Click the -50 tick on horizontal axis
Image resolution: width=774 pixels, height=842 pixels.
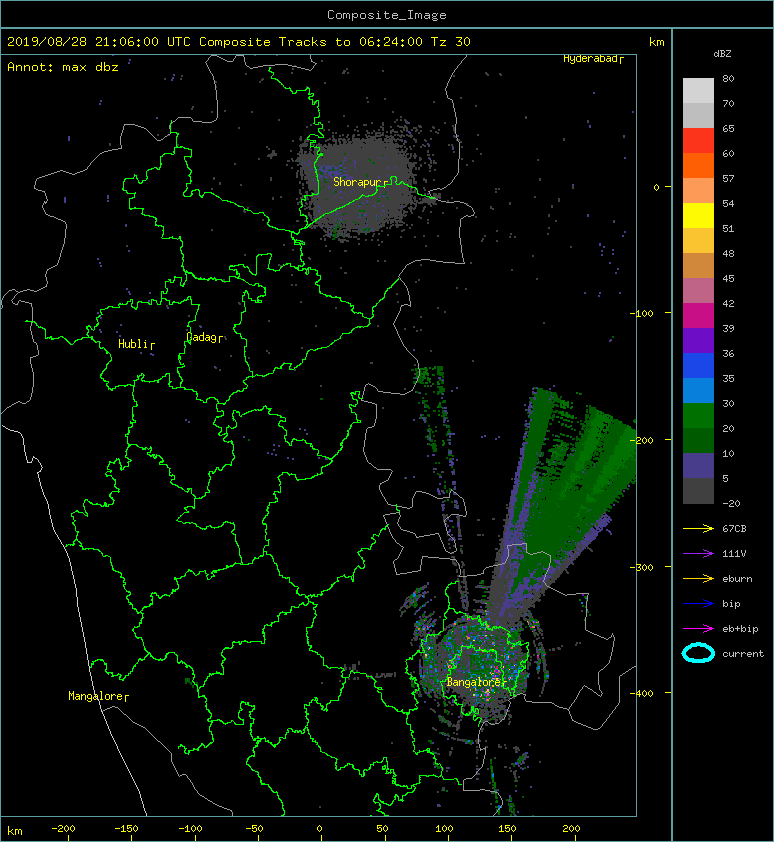[254, 829]
